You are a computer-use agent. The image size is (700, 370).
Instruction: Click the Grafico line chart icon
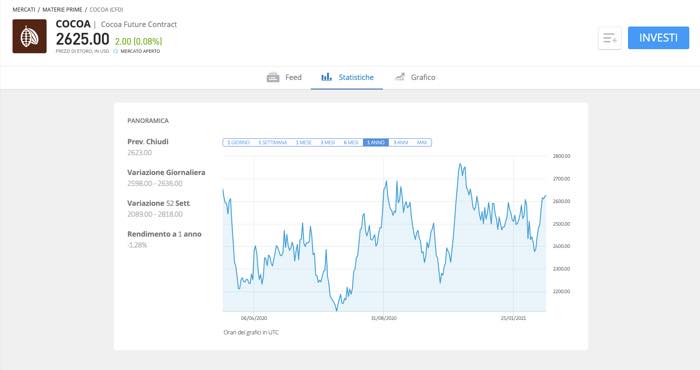click(400, 77)
